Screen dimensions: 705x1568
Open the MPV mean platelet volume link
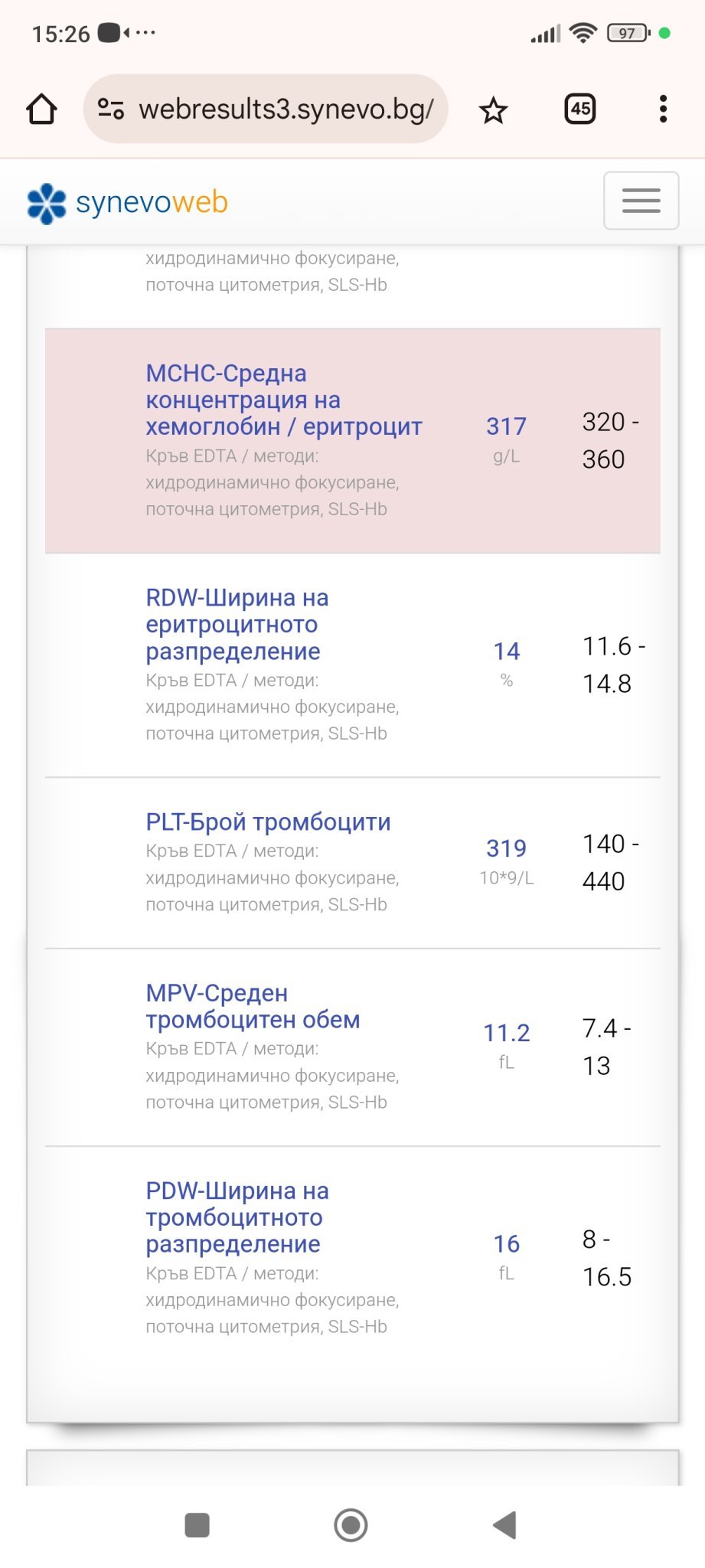253,1006
